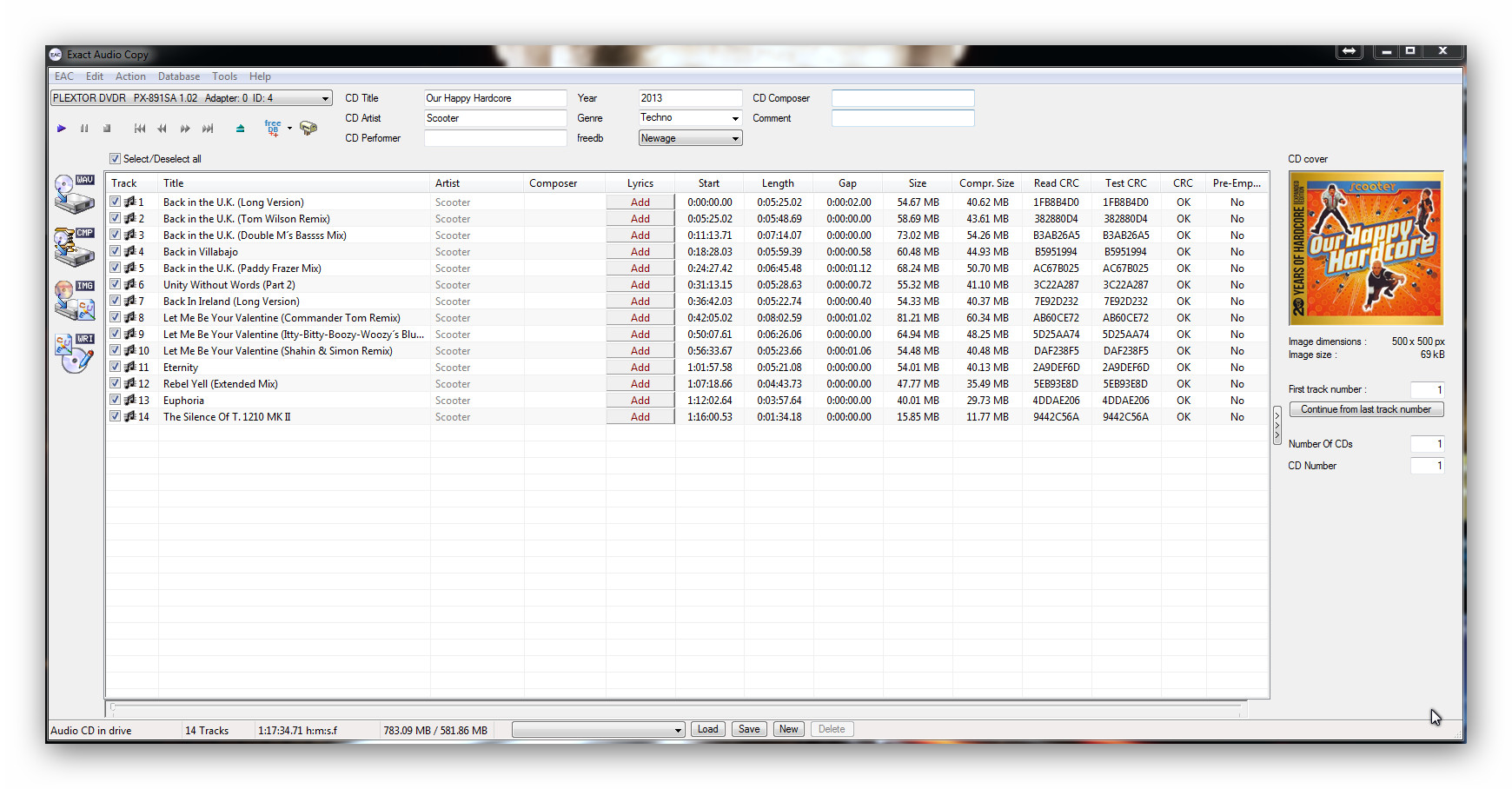Click the WRI write CD icon
The height and width of the screenshot is (789, 1512).
pos(74,353)
